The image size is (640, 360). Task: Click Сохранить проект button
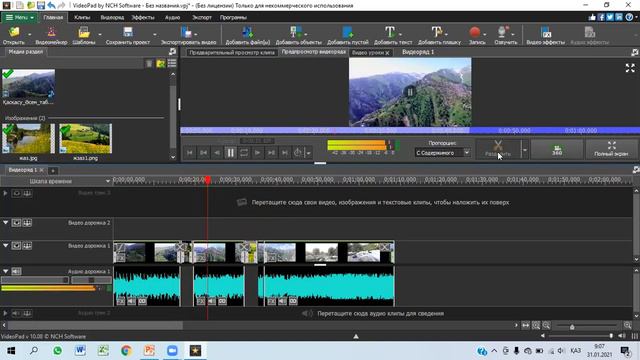128,36
